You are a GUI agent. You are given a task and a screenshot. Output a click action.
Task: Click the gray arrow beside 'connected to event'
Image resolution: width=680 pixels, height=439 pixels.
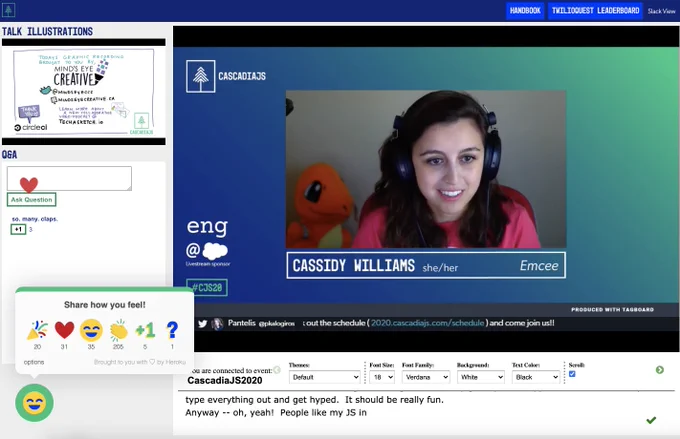coord(277,370)
